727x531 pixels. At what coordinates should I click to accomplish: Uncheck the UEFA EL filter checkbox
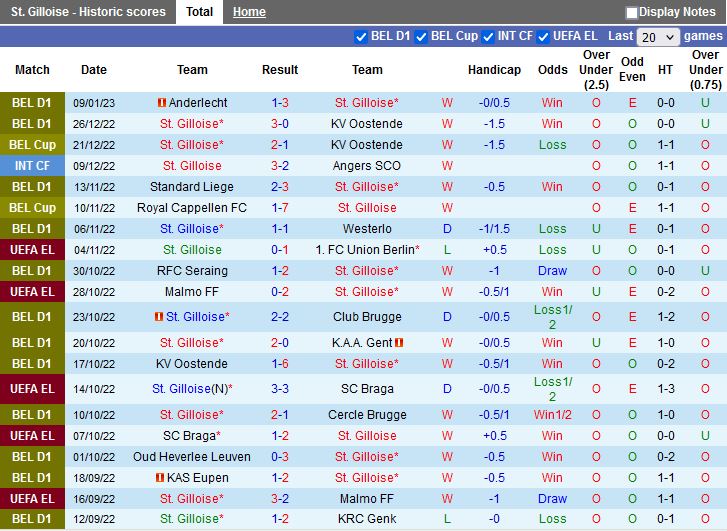(x=543, y=37)
